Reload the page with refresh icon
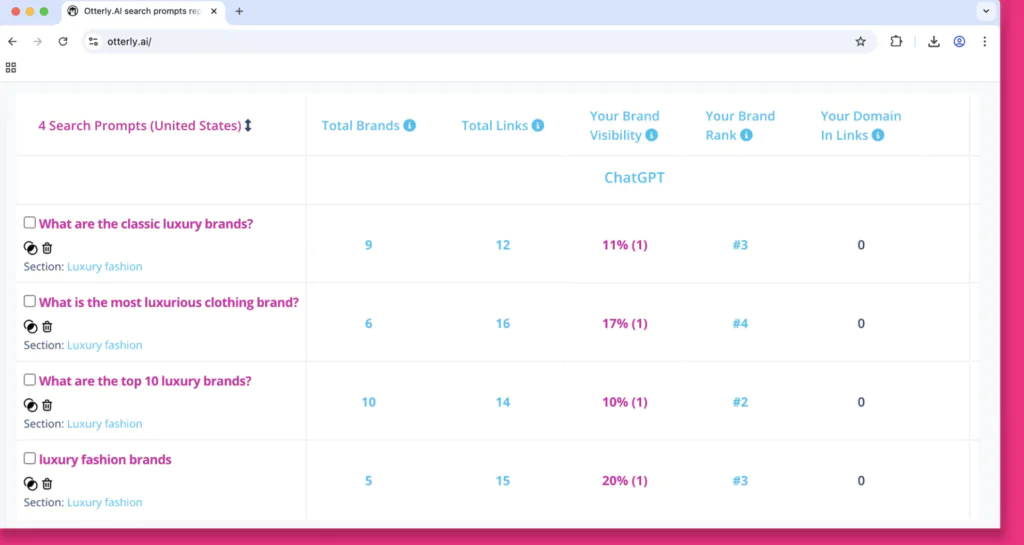 pyautogui.click(x=63, y=41)
